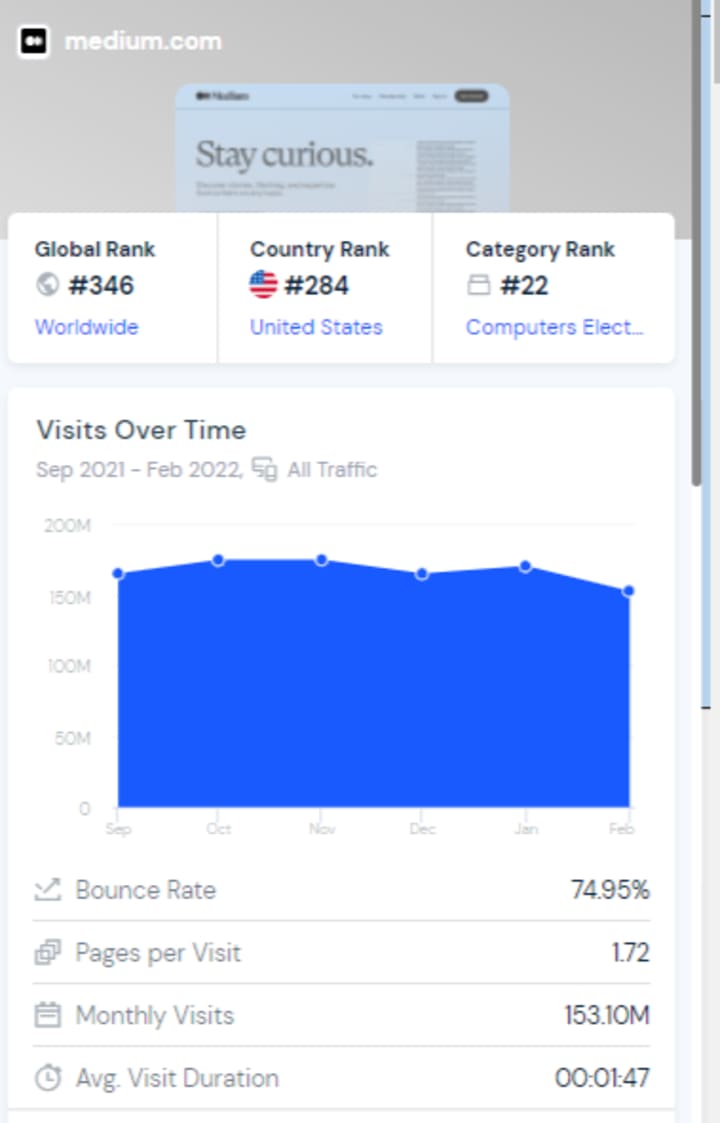Viewport: 720px width, 1123px height.
Task: Select the All Traffic label
Action: point(332,470)
